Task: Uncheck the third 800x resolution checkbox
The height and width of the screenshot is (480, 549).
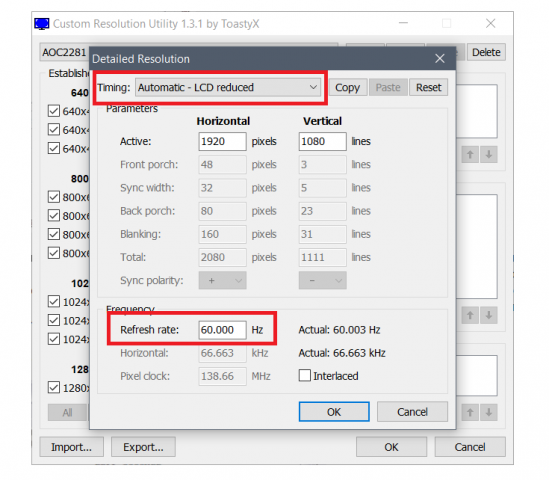Action: point(54,234)
